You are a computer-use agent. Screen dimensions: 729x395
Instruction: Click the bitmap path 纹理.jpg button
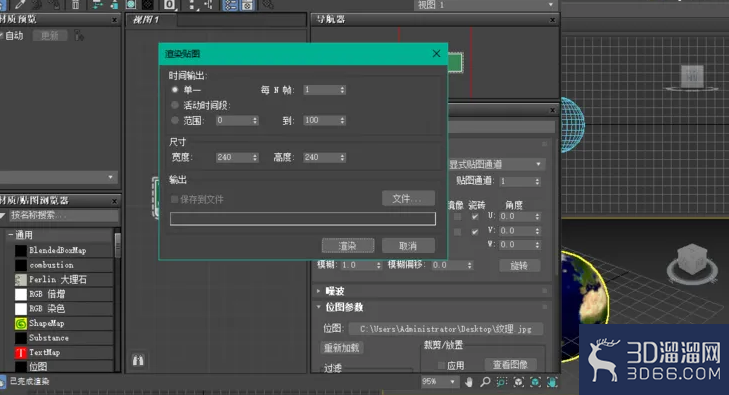[445, 329]
